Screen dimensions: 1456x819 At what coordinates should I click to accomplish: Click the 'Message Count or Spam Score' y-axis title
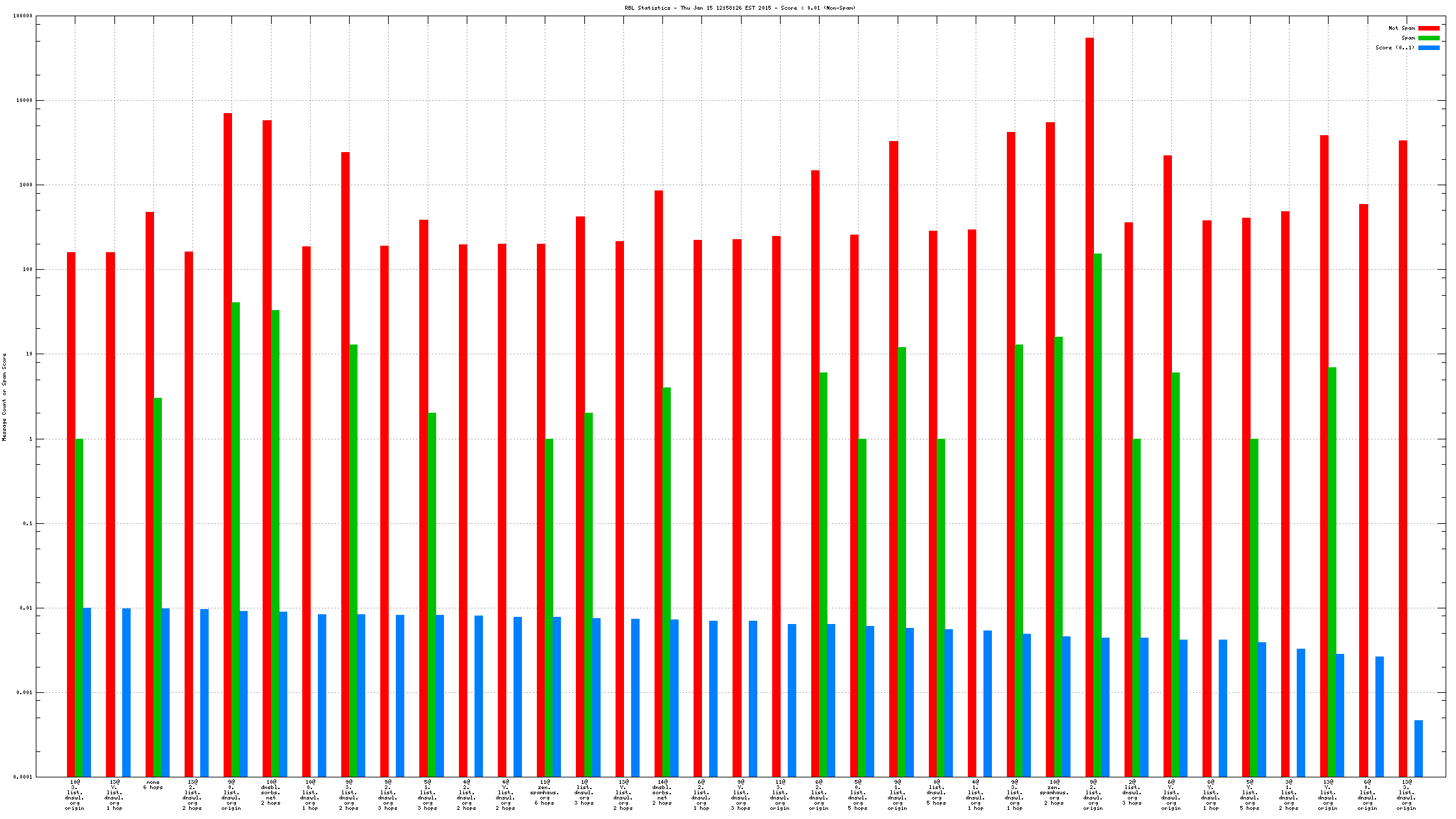[5, 396]
